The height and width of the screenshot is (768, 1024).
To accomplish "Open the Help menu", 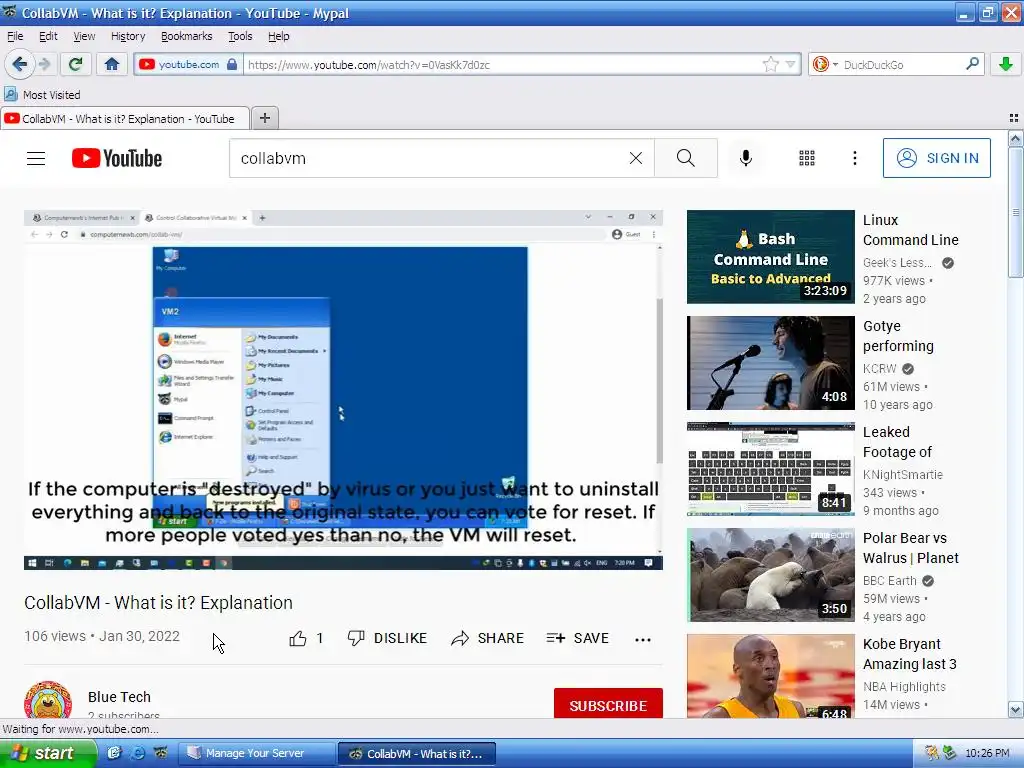I will pos(279,36).
